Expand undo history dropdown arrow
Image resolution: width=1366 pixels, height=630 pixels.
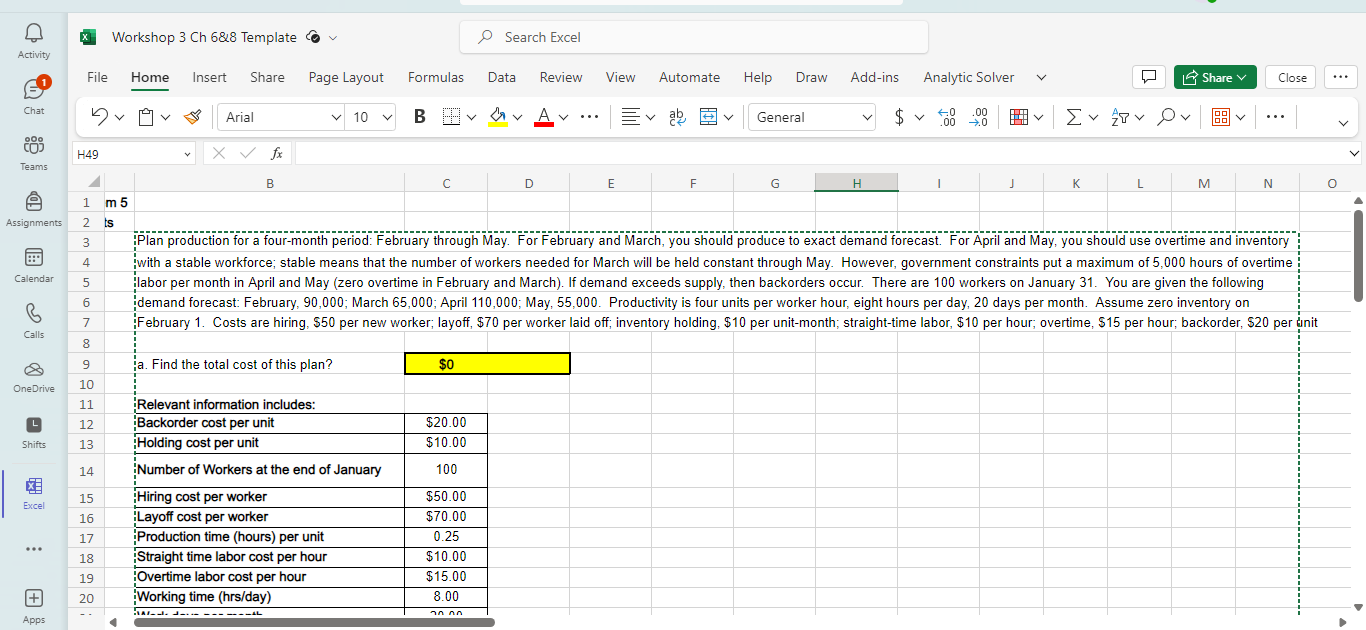[x=120, y=118]
